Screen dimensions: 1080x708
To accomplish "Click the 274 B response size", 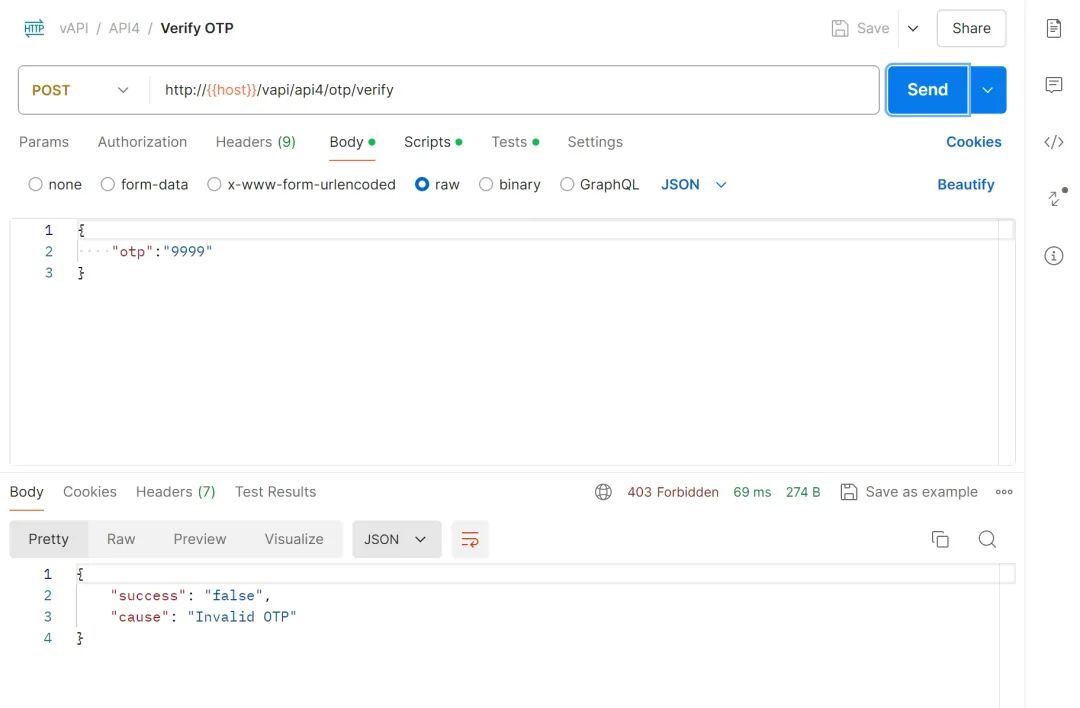I will pos(803,492).
